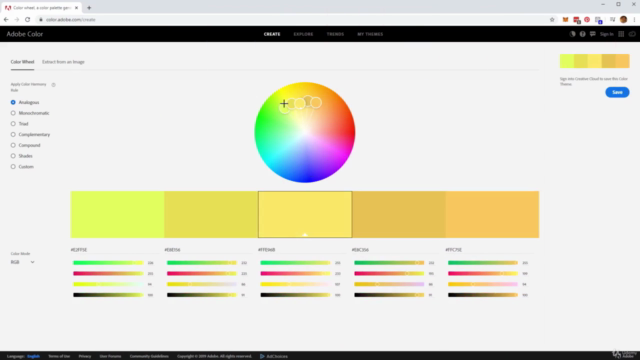Click the address bar URL color.adobe.com/create

click(x=71, y=20)
